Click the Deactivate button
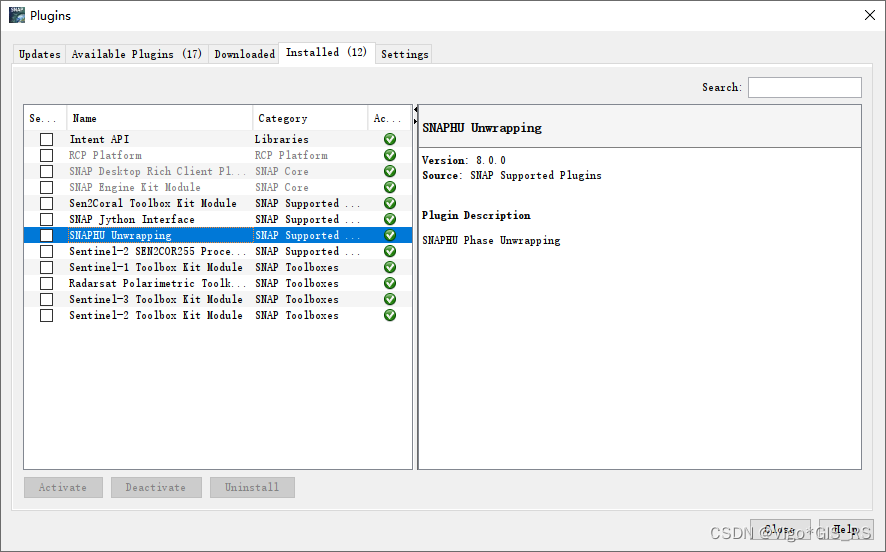 [156, 487]
